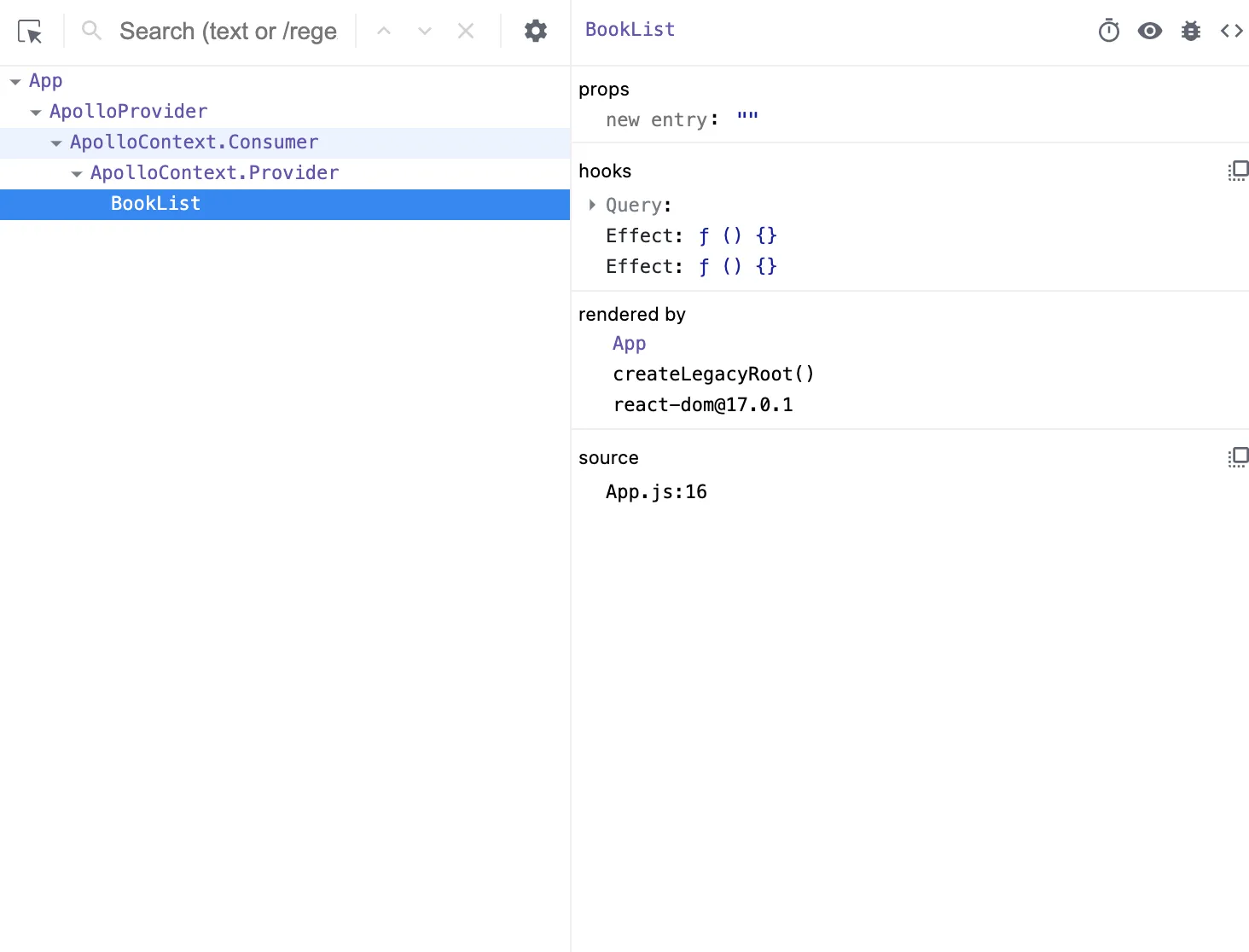The width and height of the screenshot is (1249, 952).
Task: View source via the angle brackets icon
Action: pos(1231,32)
